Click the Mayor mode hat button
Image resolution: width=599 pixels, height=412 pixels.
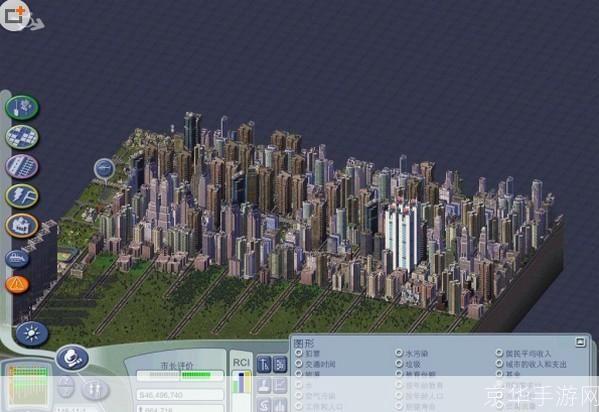pyautogui.click(x=72, y=358)
